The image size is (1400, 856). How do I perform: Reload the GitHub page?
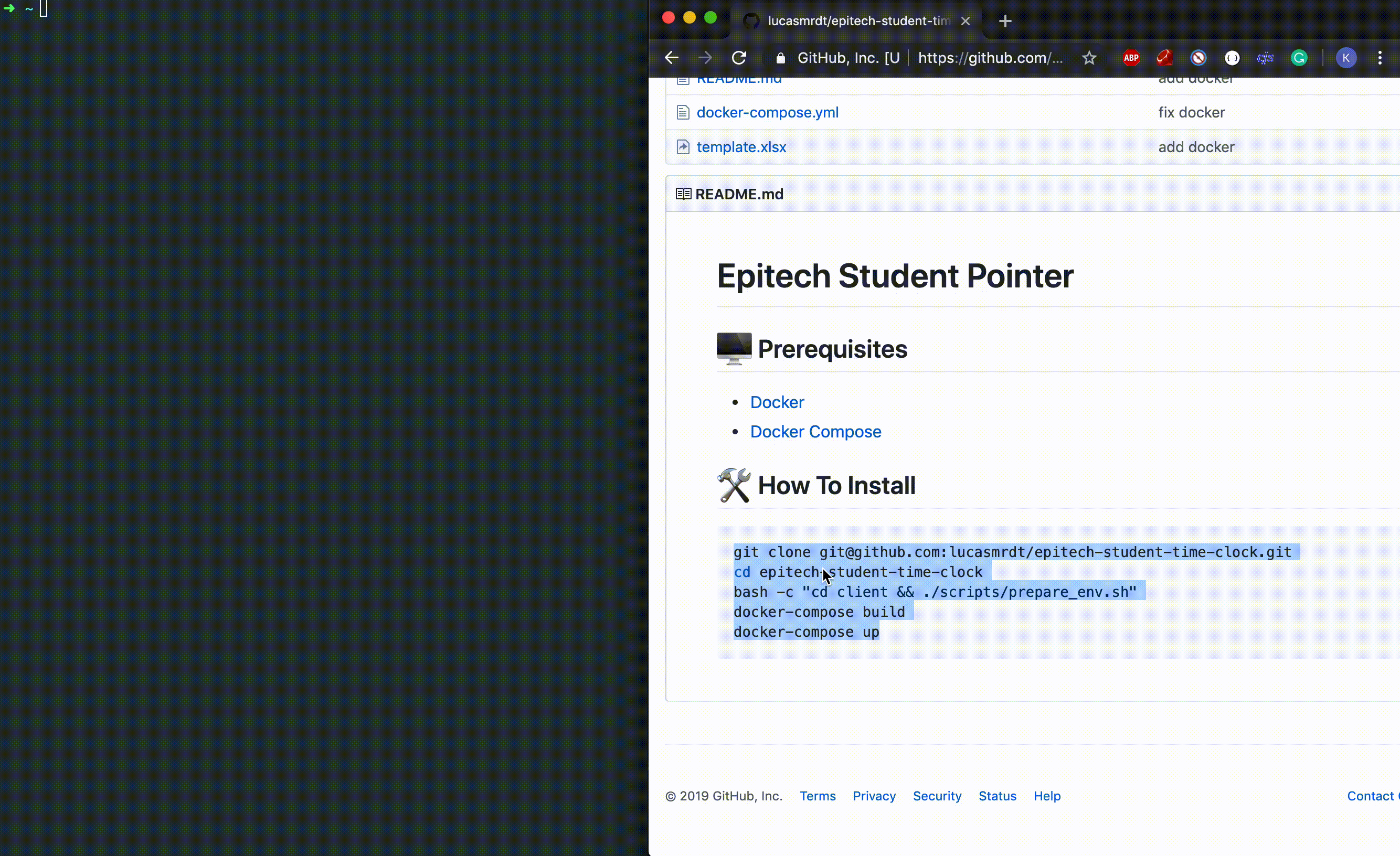[739, 58]
